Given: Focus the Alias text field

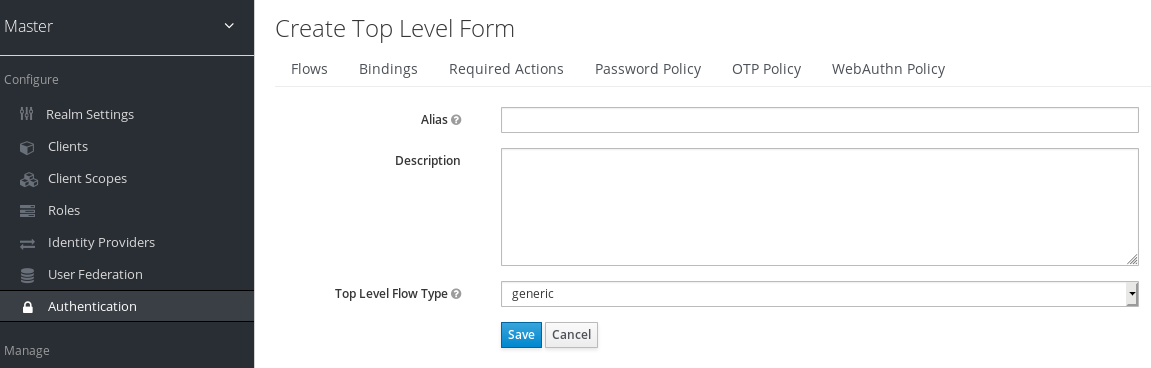Looking at the screenshot, I should pyautogui.click(x=819, y=120).
